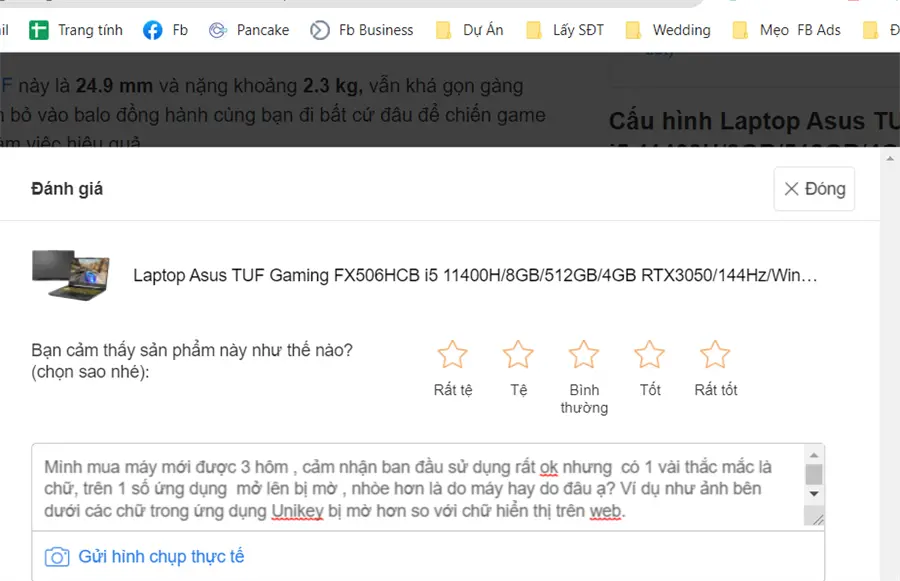Click the Đánh giá heading
The image size is (900, 581).
[x=67, y=189]
